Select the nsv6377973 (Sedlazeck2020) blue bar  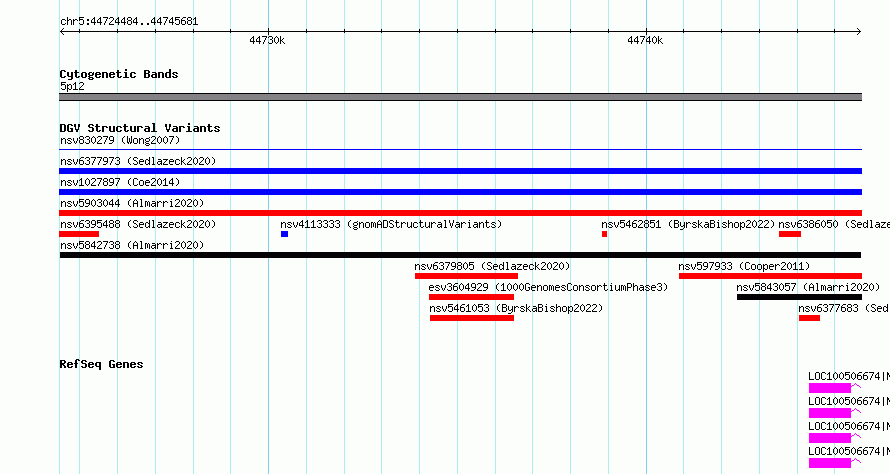[460, 171]
